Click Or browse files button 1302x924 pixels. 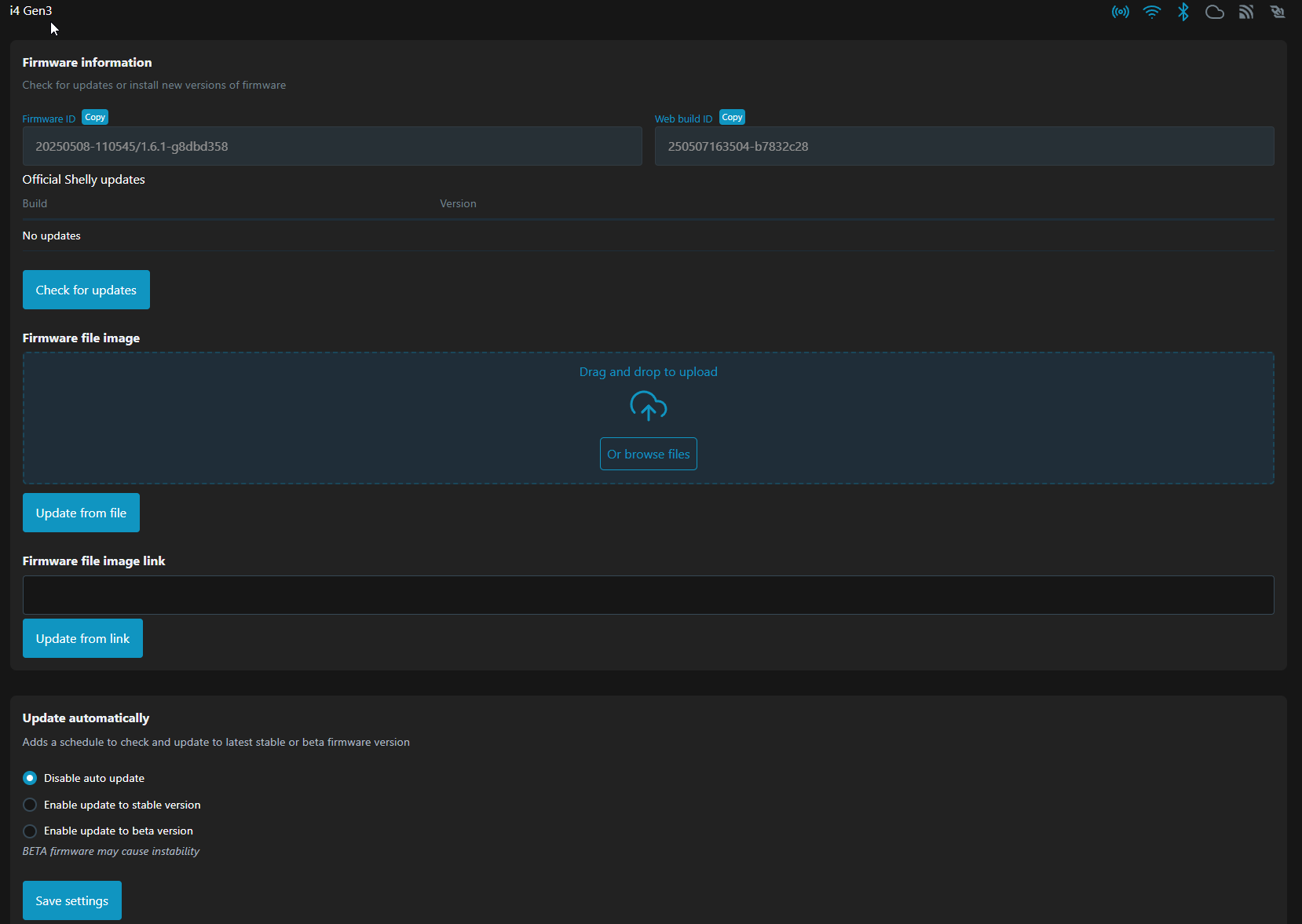649,454
